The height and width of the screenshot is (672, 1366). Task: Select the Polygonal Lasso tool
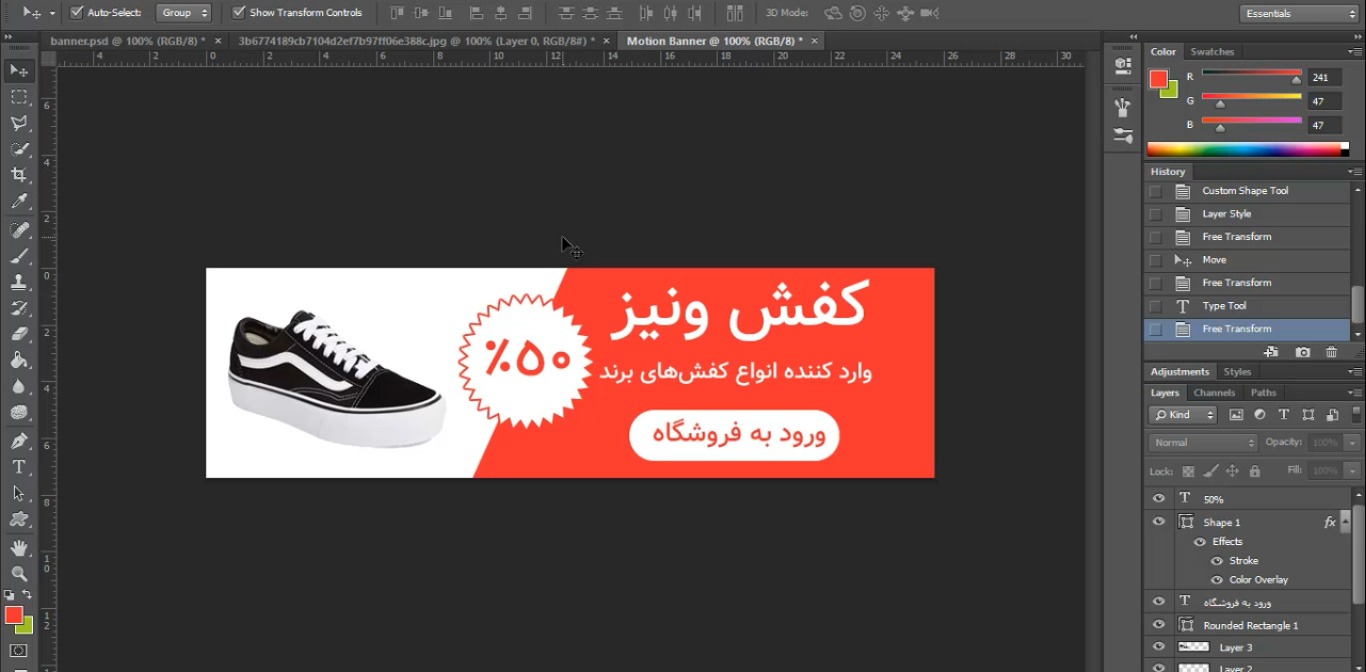[x=19, y=123]
